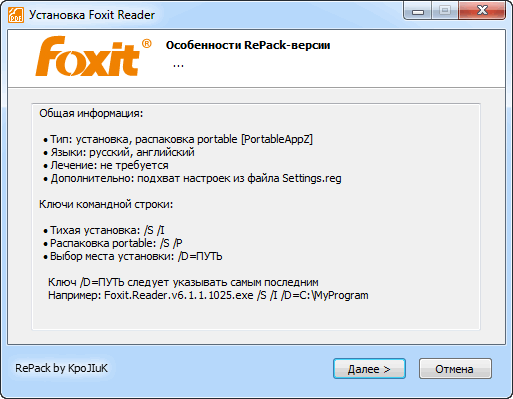Click the RePack by KpoJIuK label
This screenshot has height=399, width=513.
pyautogui.click(x=62, y=368)
